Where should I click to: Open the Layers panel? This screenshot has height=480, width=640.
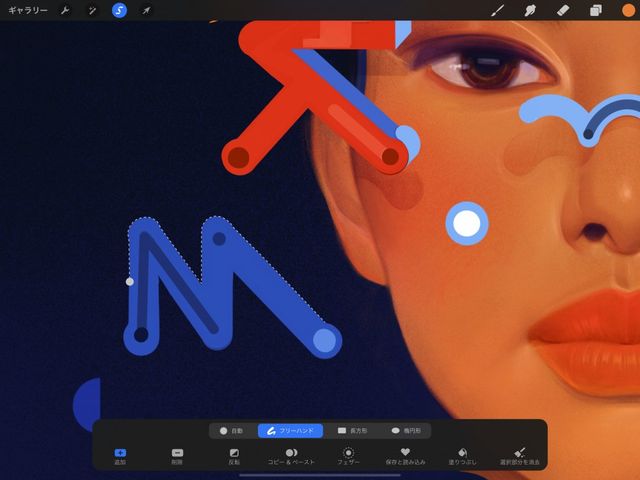[x=596, y=10]
